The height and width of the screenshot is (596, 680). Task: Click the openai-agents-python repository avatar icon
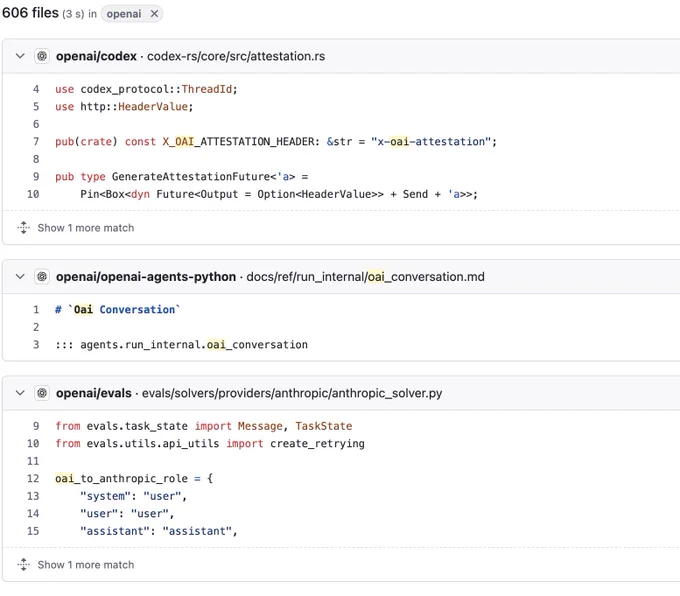coord(42,276)
